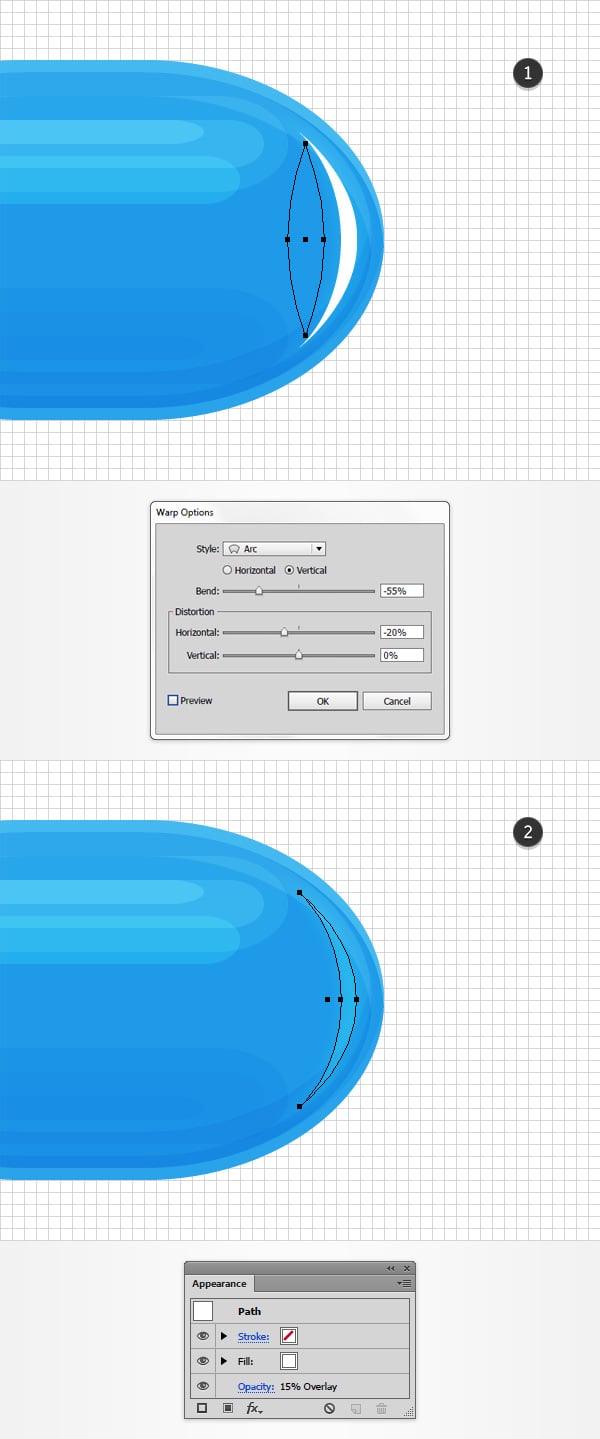Click Cancel in Warp Options dialog
600x1439 pixels.
pyautogui.click(x=397, y=701)
